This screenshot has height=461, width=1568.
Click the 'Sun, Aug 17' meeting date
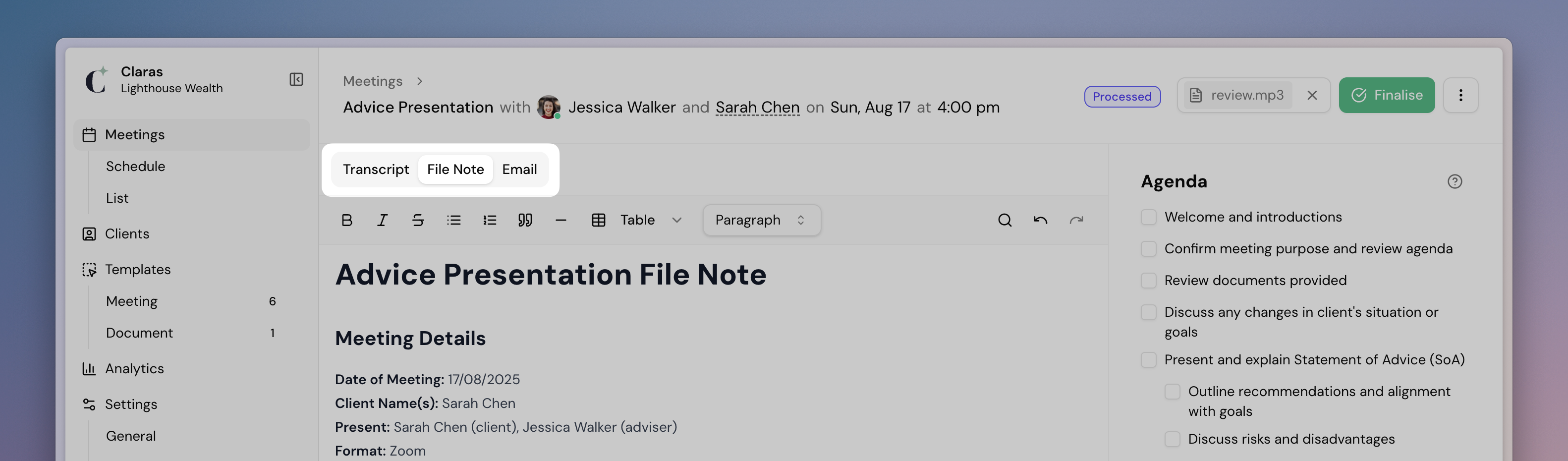pyautogui.click(x=870, y=107)
